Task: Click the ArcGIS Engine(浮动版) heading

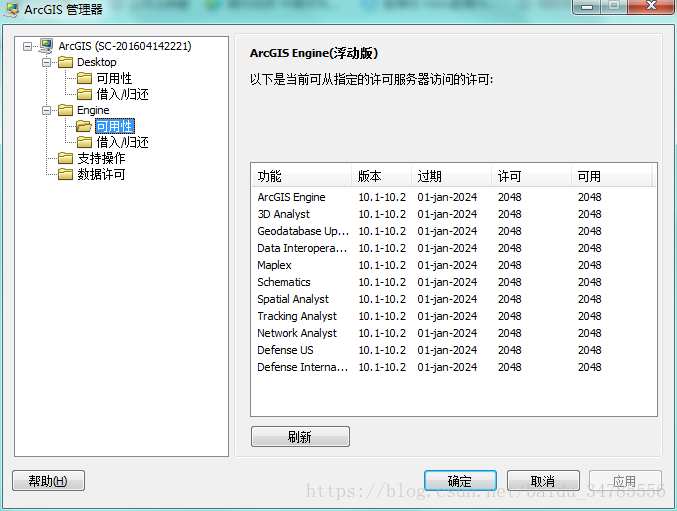Action: point(314,54)
